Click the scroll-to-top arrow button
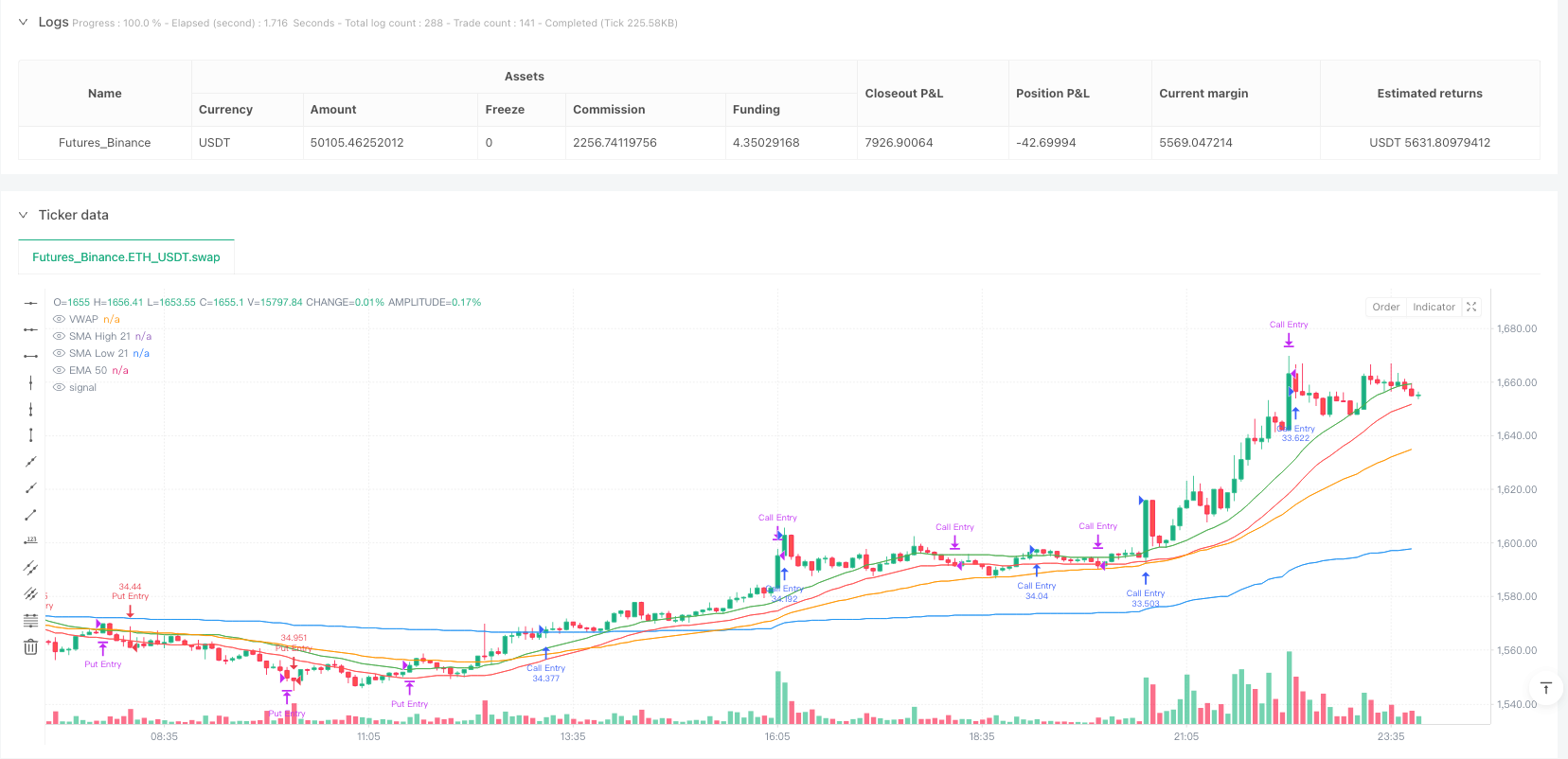 (1545, 688)
